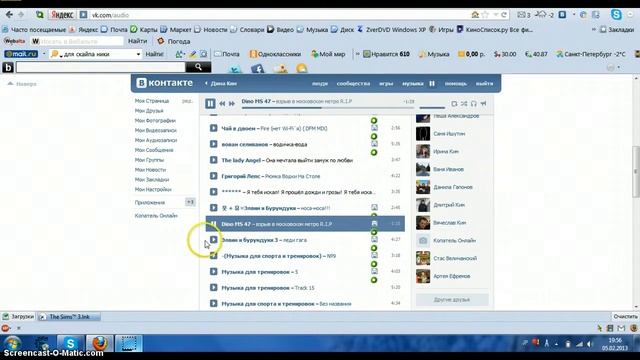Reload the page with the refresh icon

pyautogui.click(x=504, y=15)
